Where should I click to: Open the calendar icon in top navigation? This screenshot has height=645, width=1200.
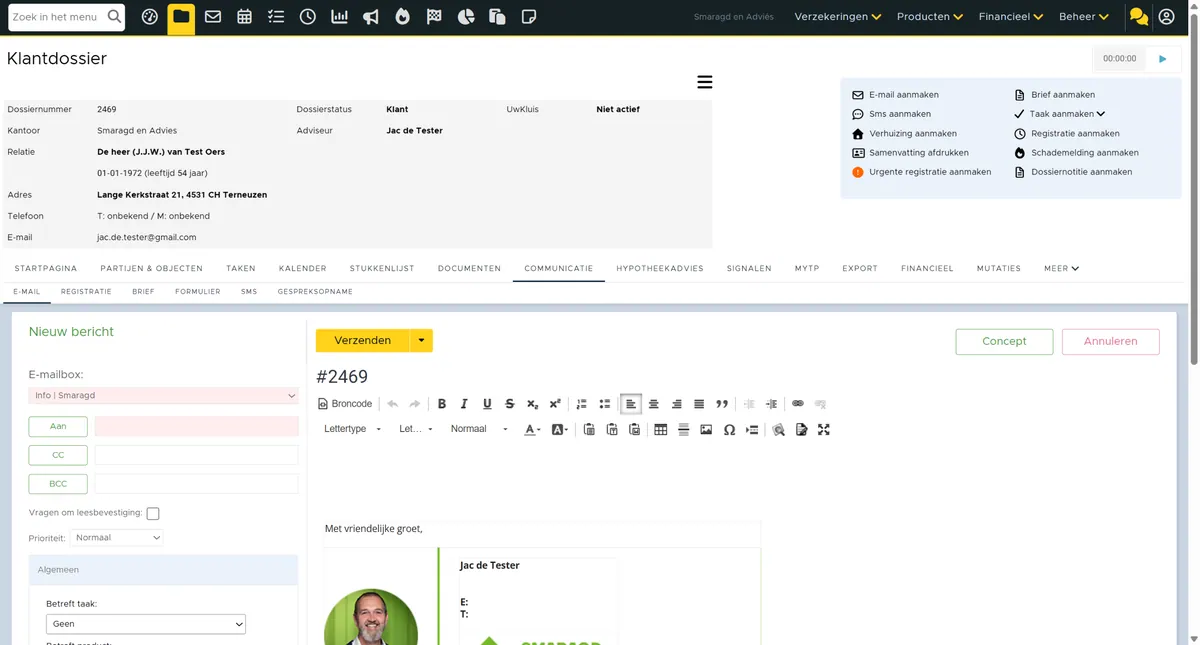point(245,17)
